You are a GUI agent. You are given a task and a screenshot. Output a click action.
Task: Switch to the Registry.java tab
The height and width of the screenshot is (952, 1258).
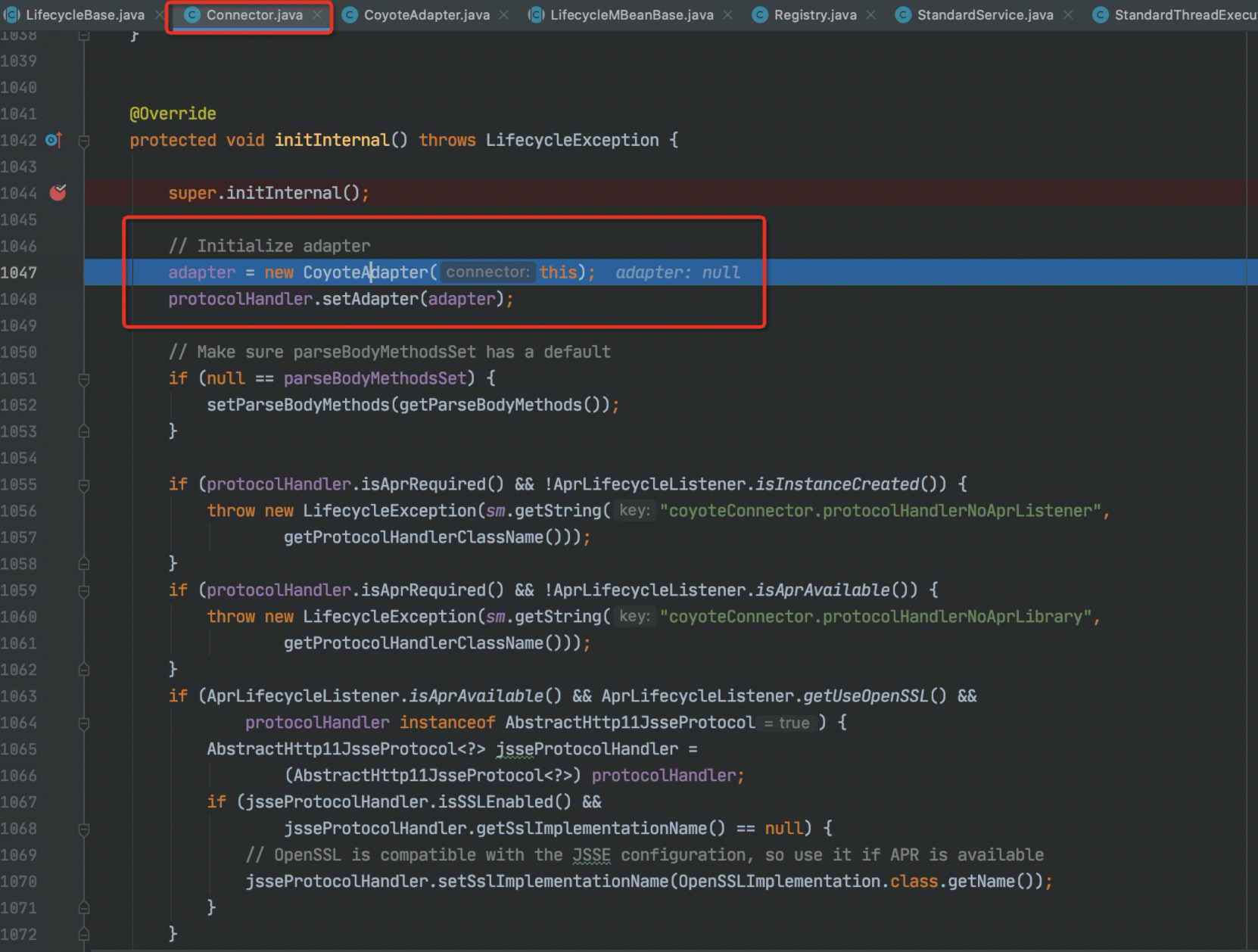pos(815,14)
